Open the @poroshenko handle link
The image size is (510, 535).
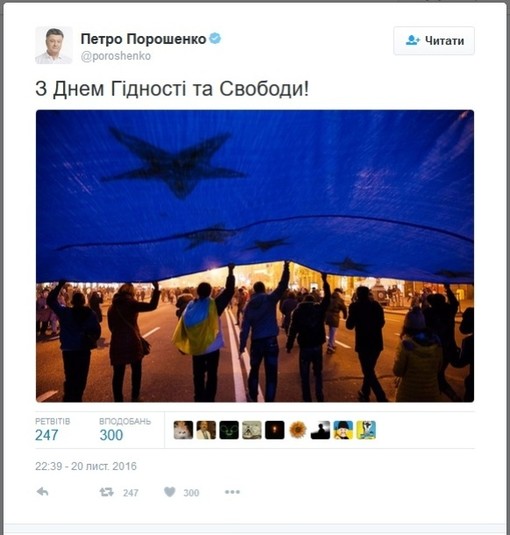116,56
